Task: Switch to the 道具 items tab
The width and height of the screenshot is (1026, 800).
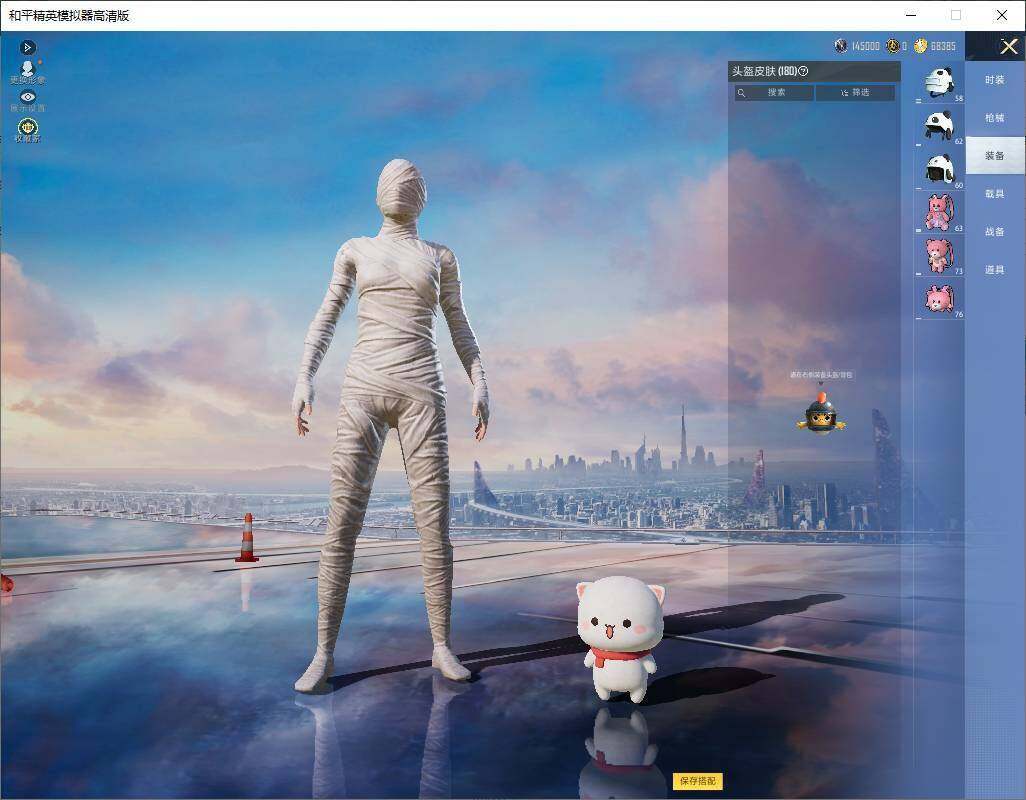Action: click(x=995, y=270)
